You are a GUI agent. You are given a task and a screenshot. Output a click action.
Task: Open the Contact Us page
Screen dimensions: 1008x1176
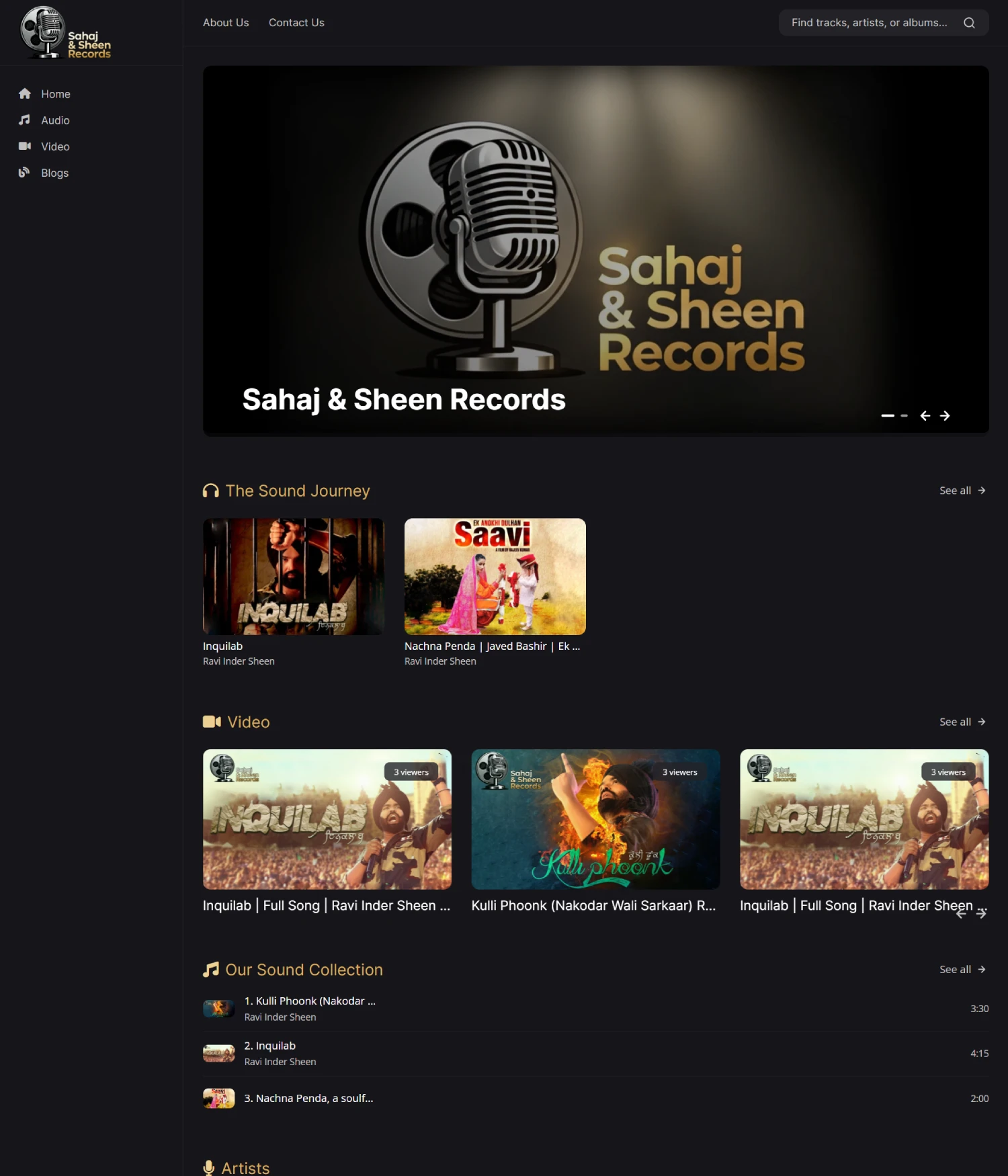tap(296, 23)
